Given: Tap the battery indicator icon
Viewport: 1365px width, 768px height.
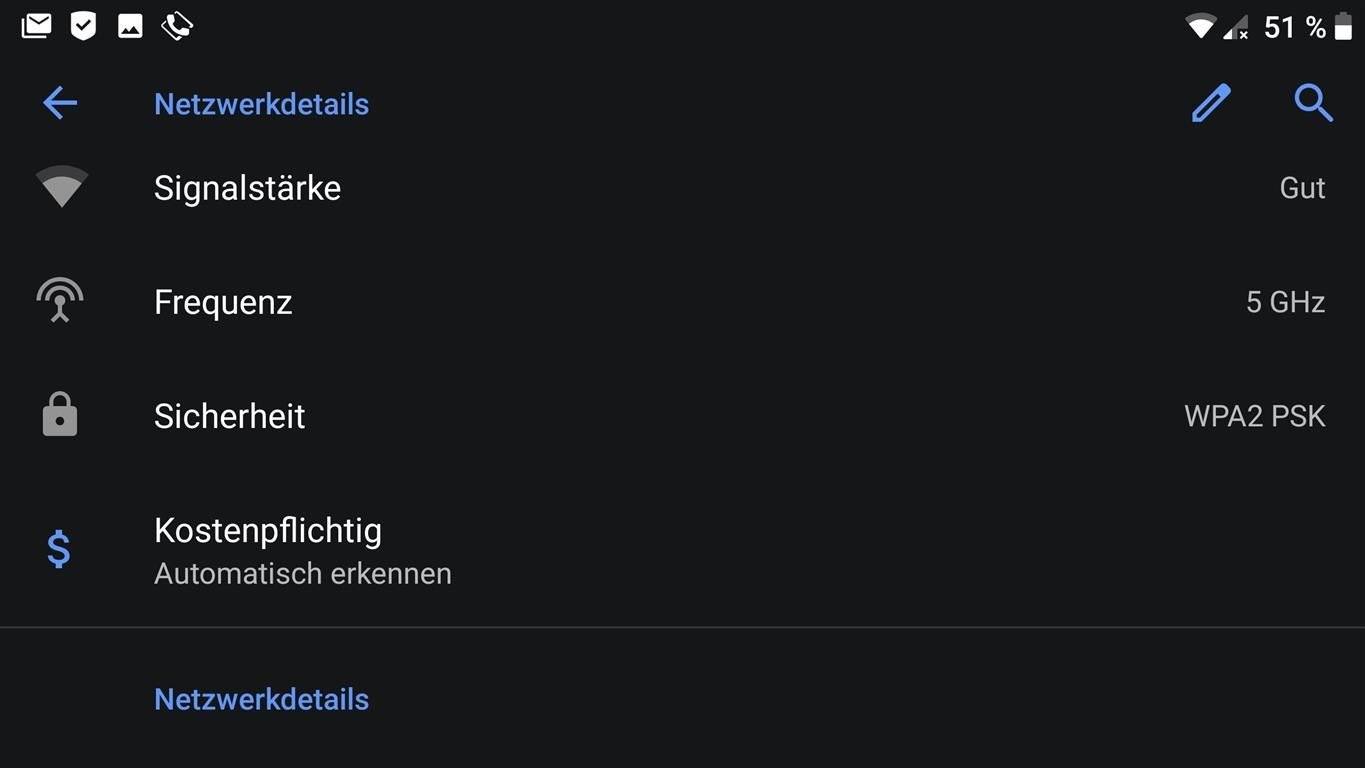Looking at the screenshot, I should (x=1343, y=27).
